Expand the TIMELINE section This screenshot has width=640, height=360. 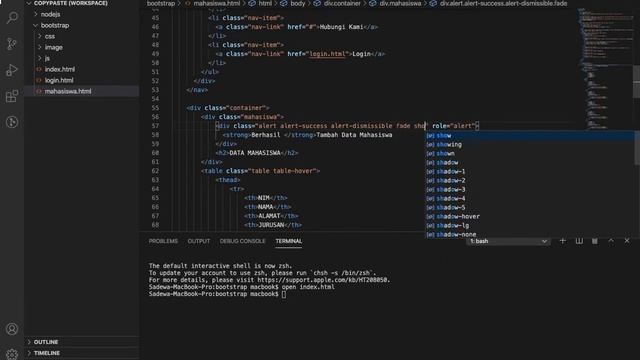pyautogui.click(x=47, y=353)
